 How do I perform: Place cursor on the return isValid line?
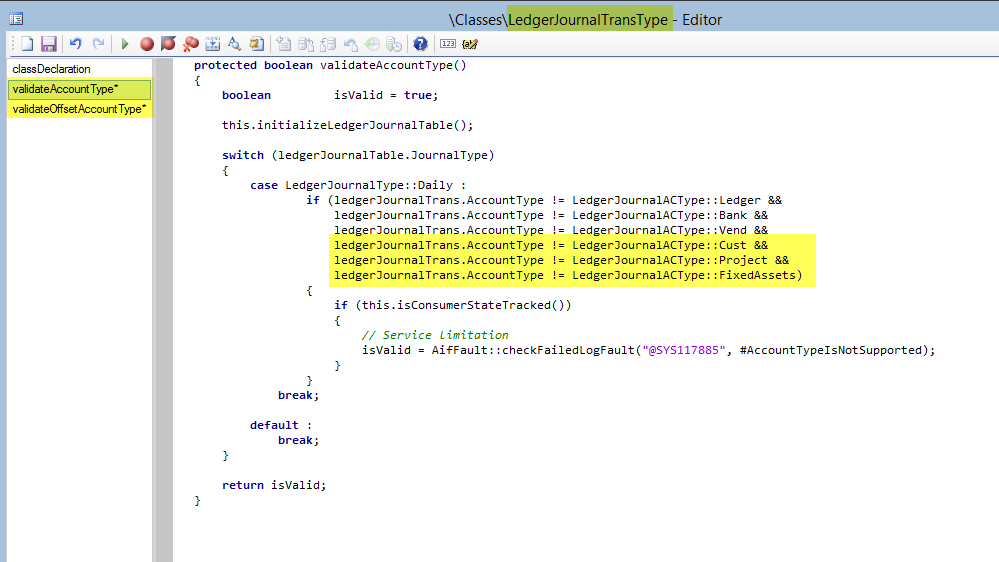coord(274,485)
